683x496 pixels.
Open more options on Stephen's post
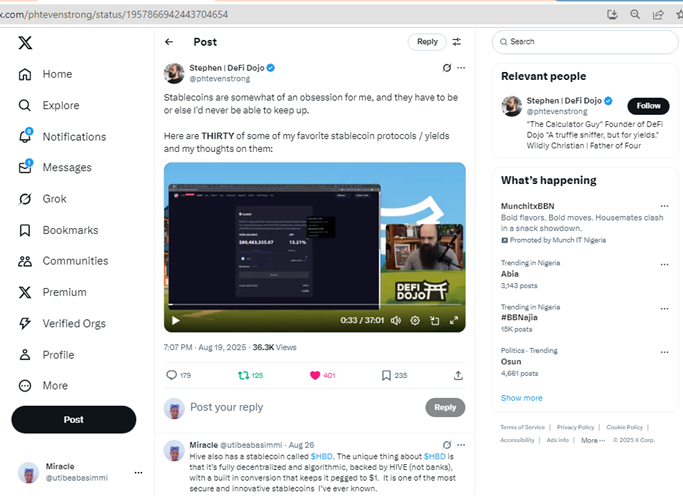tap(461, 67)
